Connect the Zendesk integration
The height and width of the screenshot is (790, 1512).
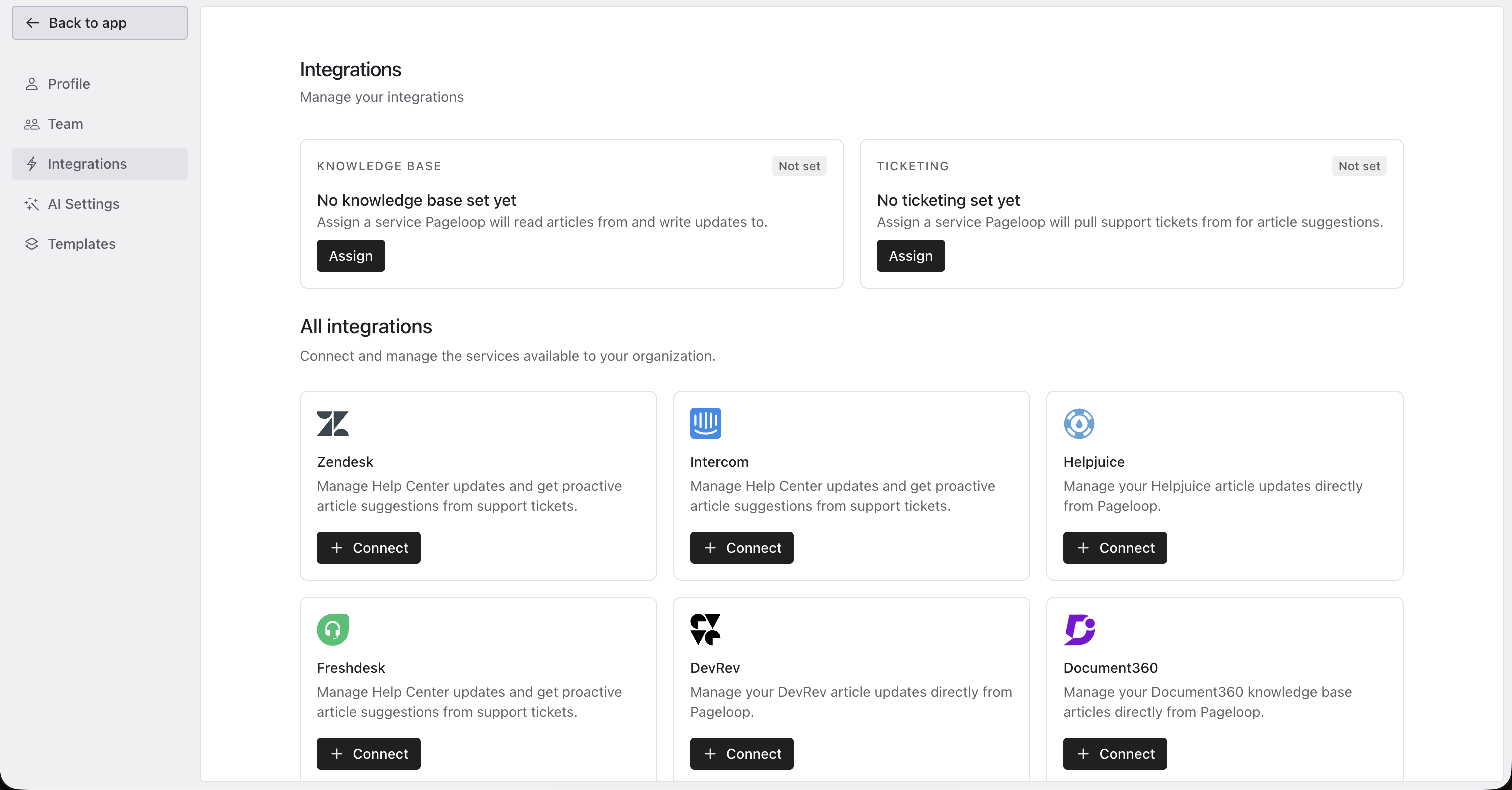pyautogui.click(x=368, y=547)
